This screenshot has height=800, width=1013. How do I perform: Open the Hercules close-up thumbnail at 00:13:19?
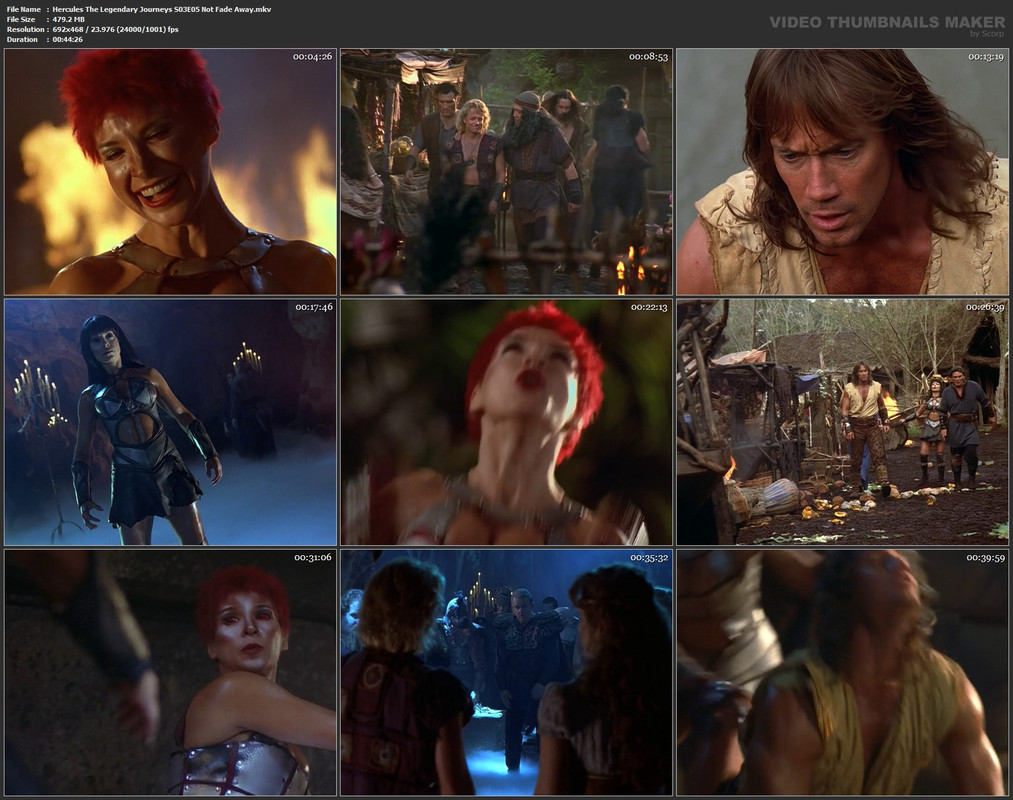(842, 172)
